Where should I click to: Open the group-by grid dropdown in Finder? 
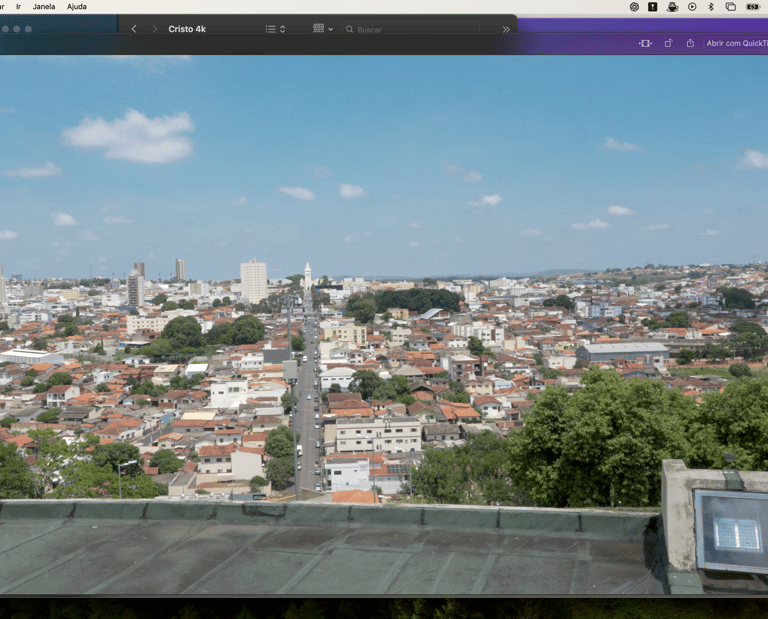323,28
